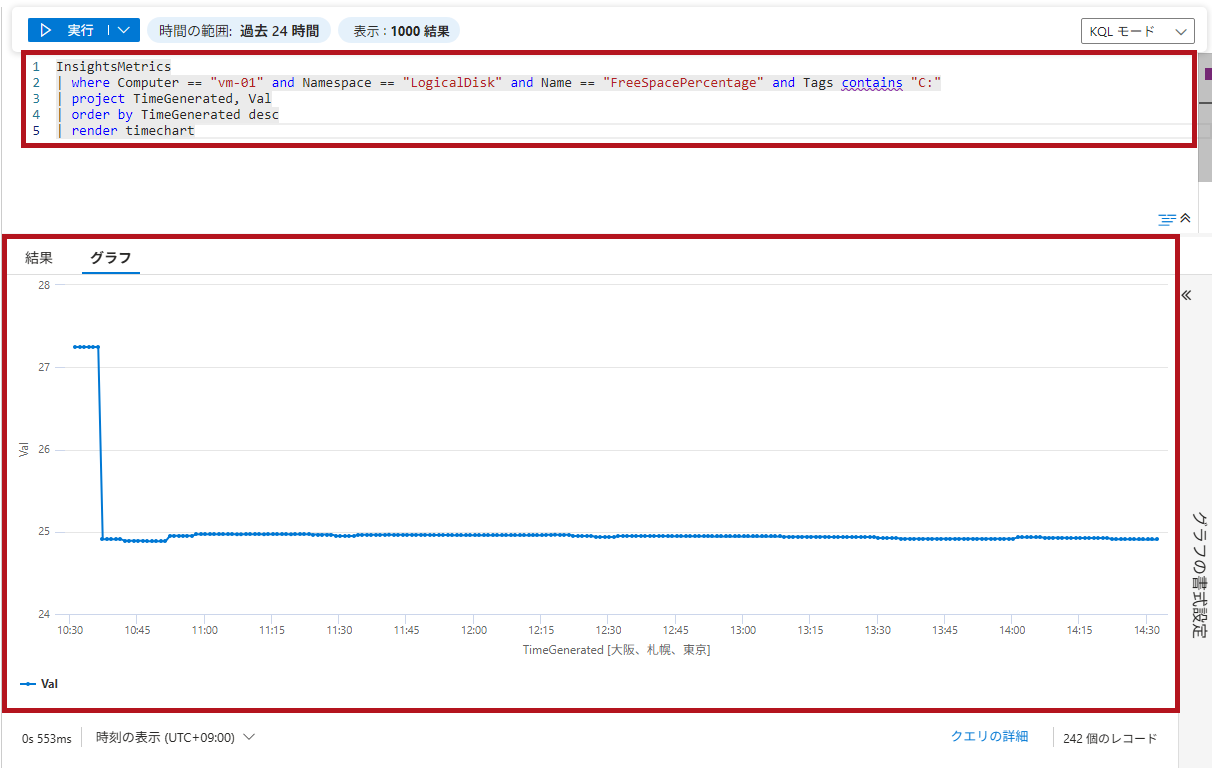Viewport: 1222px width, 768px height.
Task: Click the Val legend line marker icon
Action: [28, 684]
